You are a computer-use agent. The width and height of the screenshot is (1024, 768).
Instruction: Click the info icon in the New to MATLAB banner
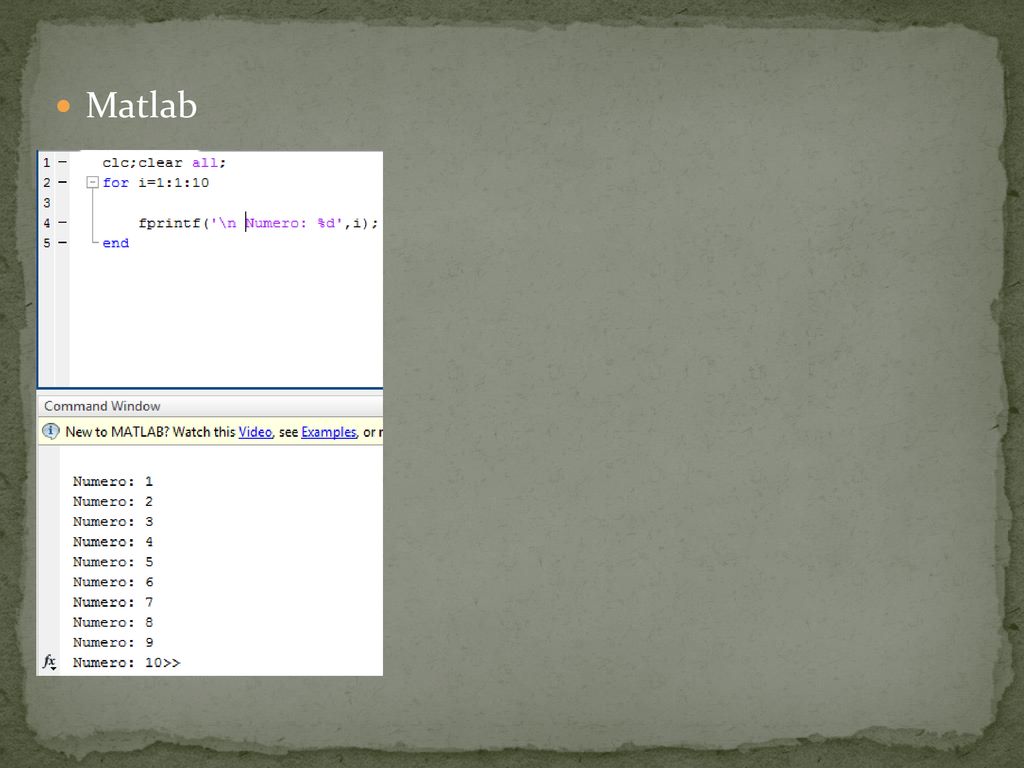(51, 432)
